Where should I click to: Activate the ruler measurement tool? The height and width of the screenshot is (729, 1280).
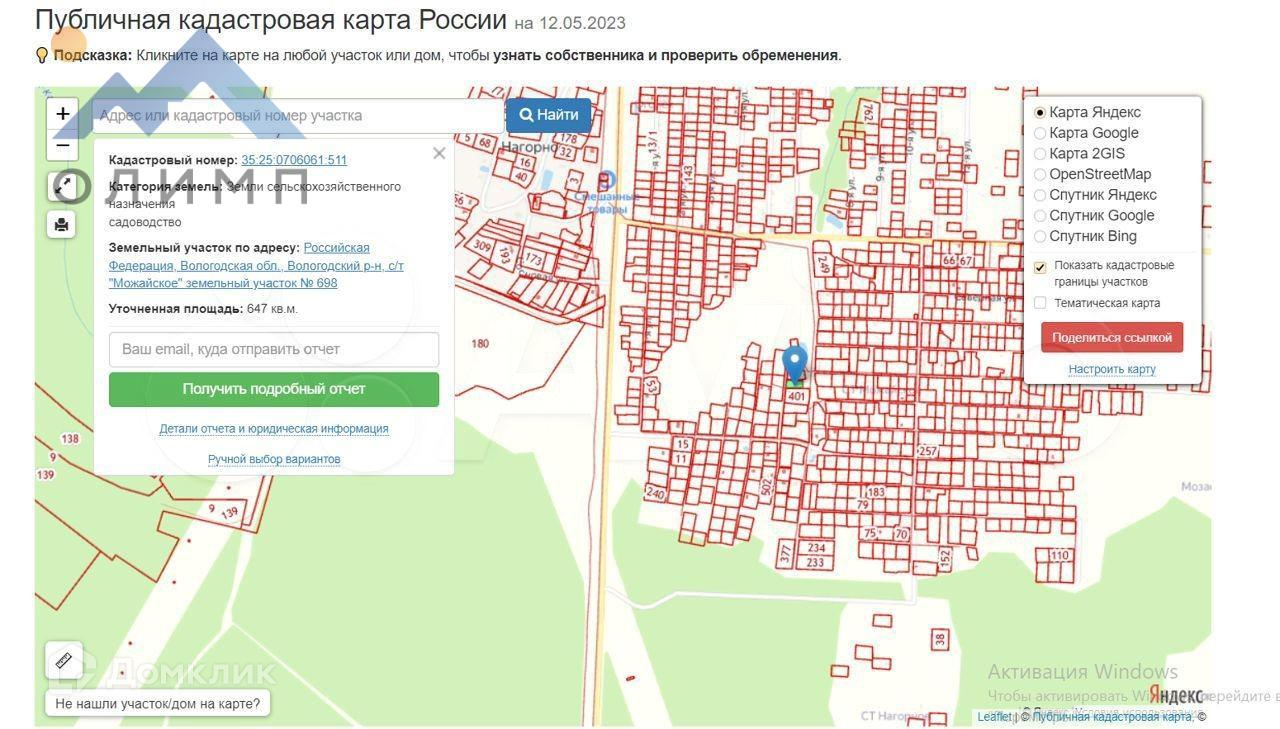click(x=63, y=660)
